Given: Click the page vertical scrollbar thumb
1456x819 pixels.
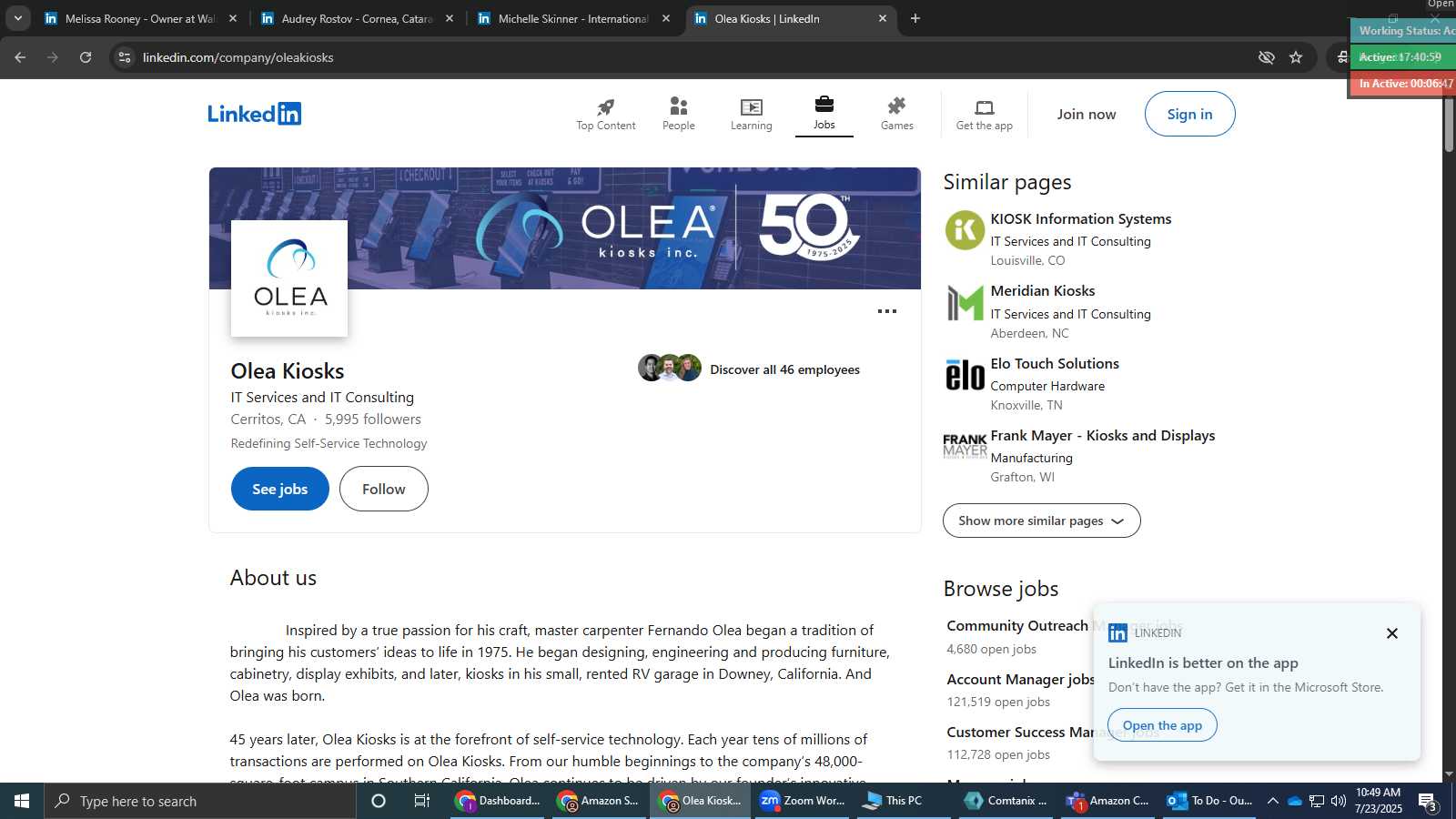Looking at the screenshot, I should pyautogui.click(x=1449, y=122).
